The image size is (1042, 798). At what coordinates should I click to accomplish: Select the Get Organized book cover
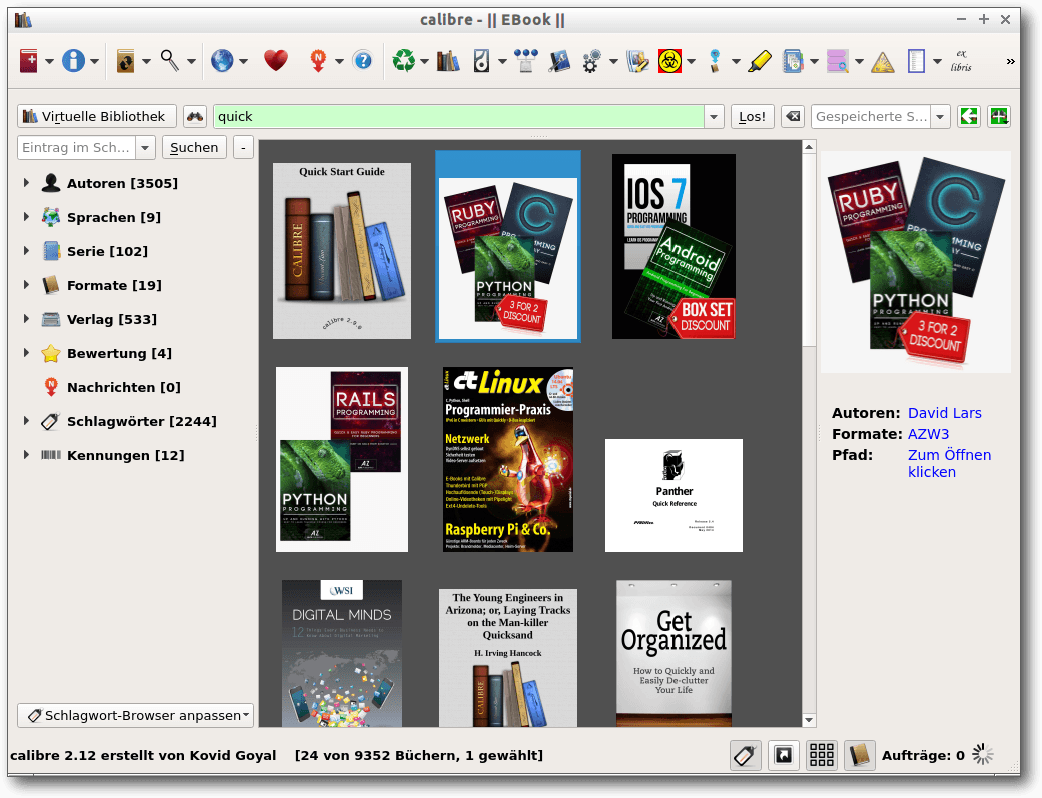pos(674,653)
